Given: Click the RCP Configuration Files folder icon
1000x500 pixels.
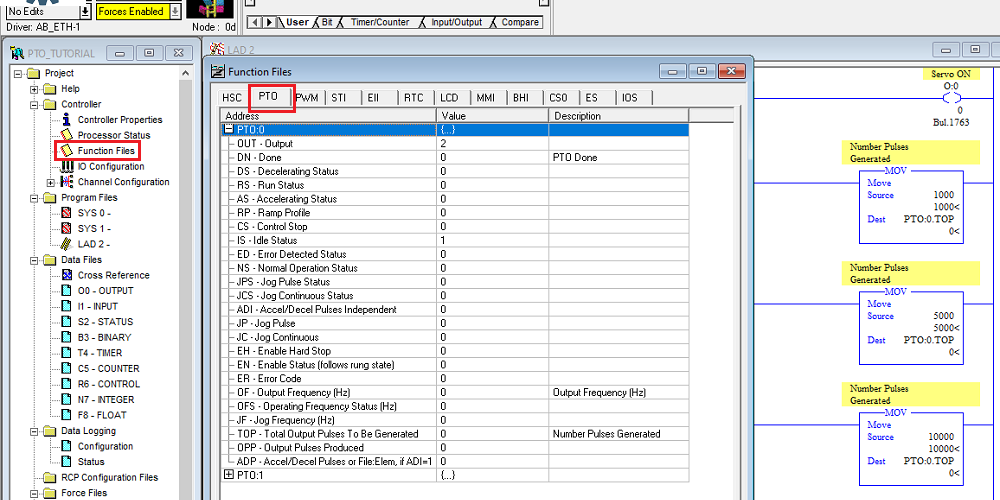Looking at the screenshot, I should point(50,478).
